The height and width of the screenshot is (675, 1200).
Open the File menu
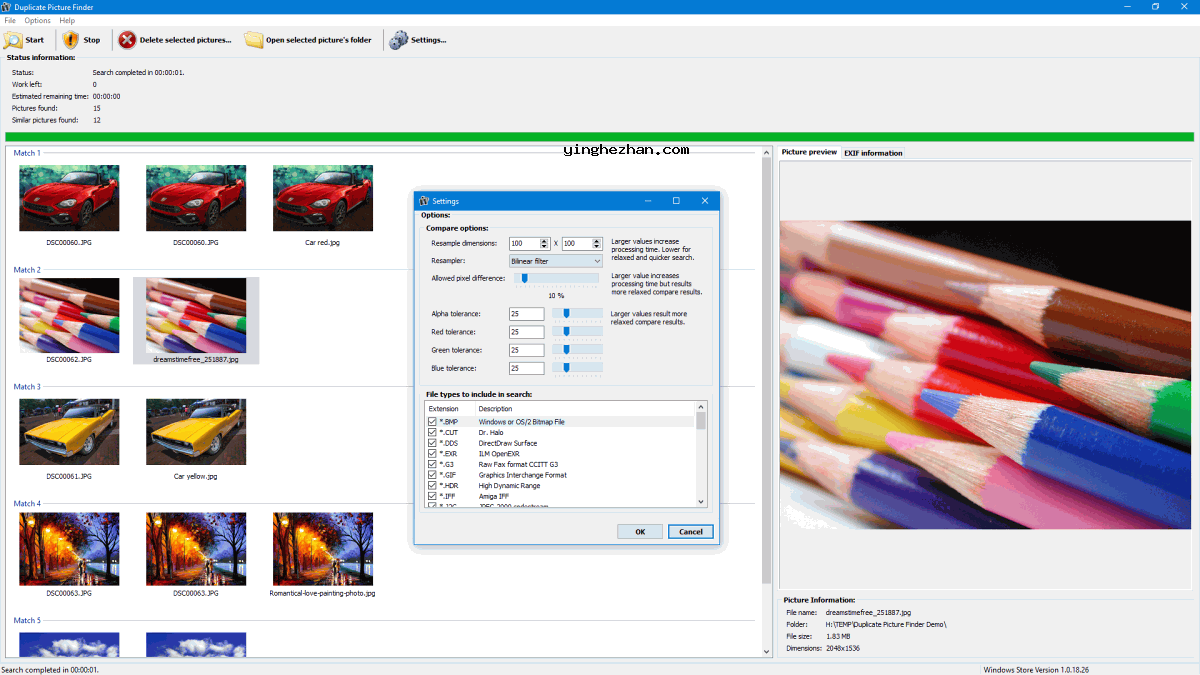[10, 20]
